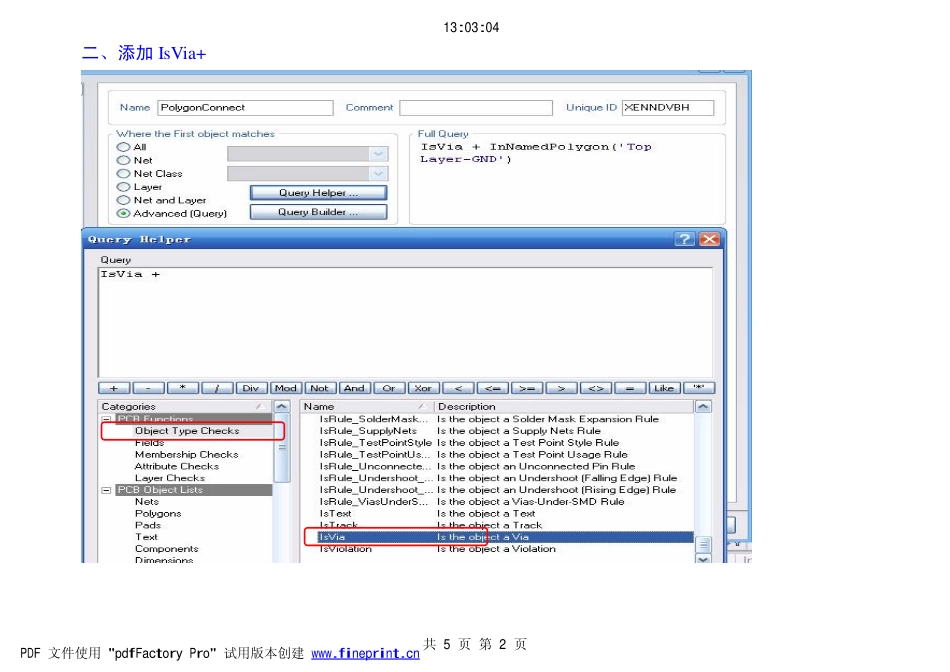
Task: Insert the slash divide operator
Action: tap(218, 388)
